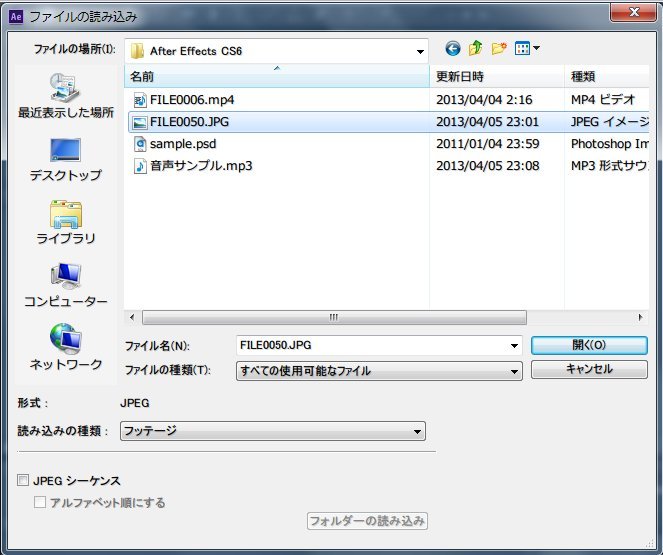Click the FILE0050.JPG image file icon
The image size is (663, 555).
(140, 122)
